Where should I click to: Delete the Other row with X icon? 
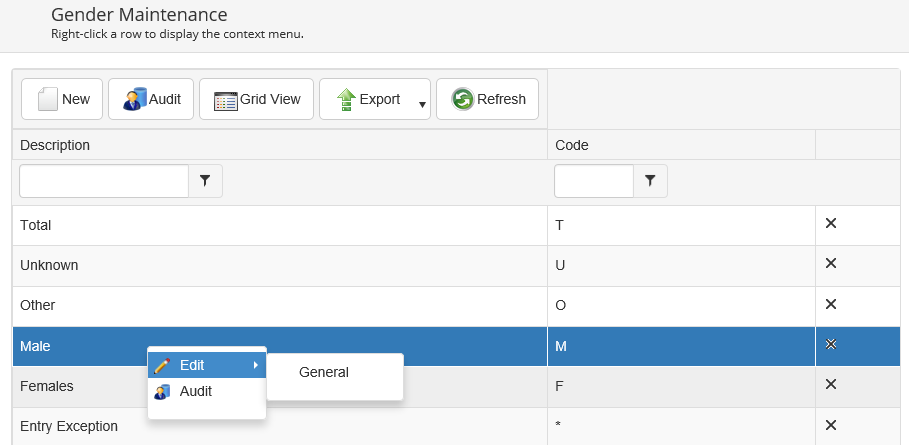coord(830,304)
